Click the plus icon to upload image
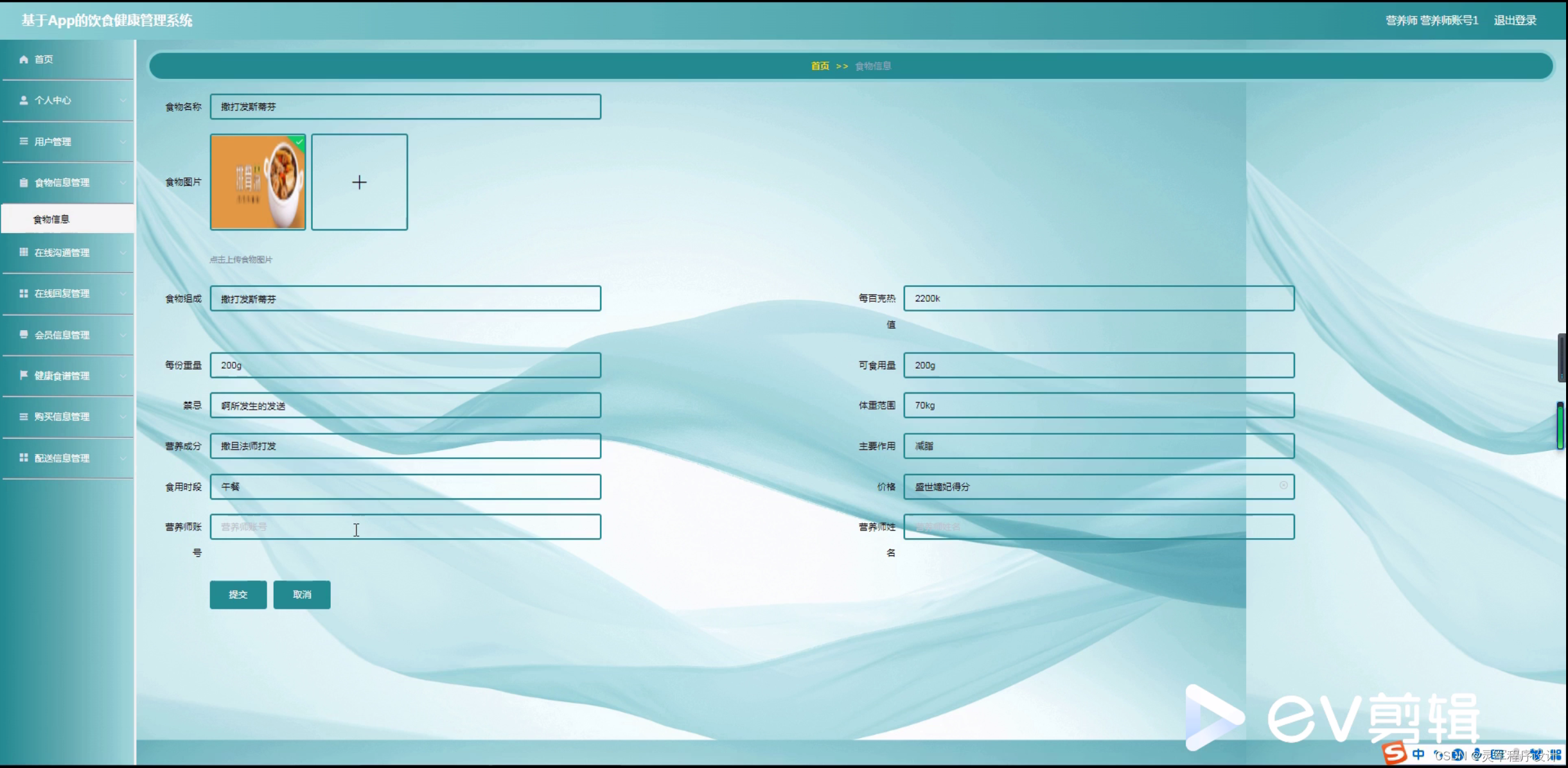Viewport: 1568px width, 768px height. (x=359, y=182)
